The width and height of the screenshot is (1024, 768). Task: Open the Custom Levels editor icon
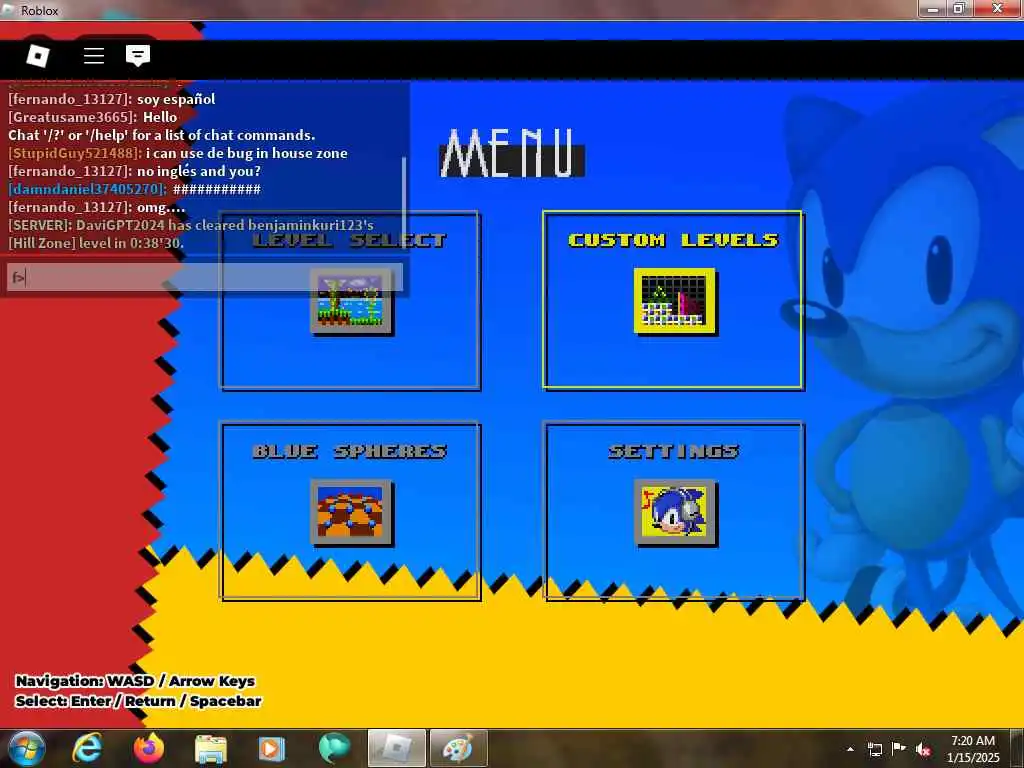pyautogui.click(x=675, y=301)
